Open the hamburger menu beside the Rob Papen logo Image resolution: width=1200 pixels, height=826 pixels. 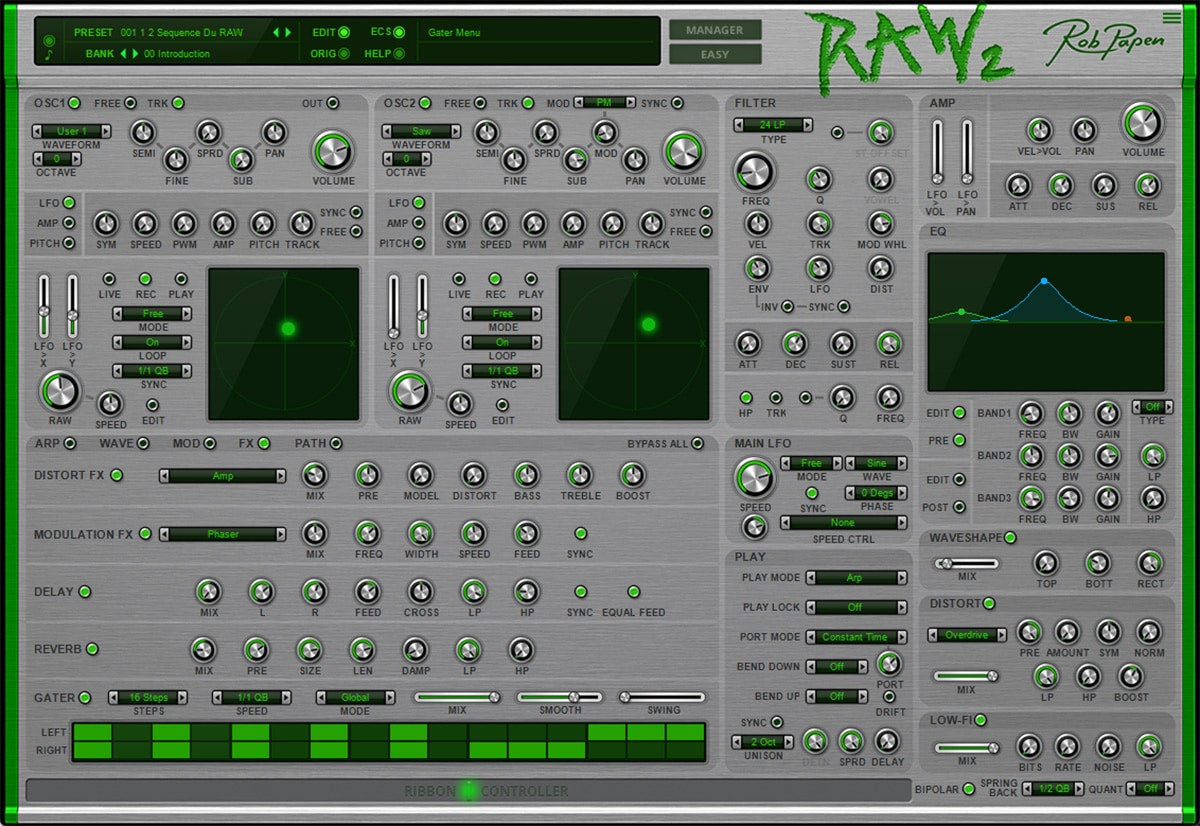(1172, 16)
